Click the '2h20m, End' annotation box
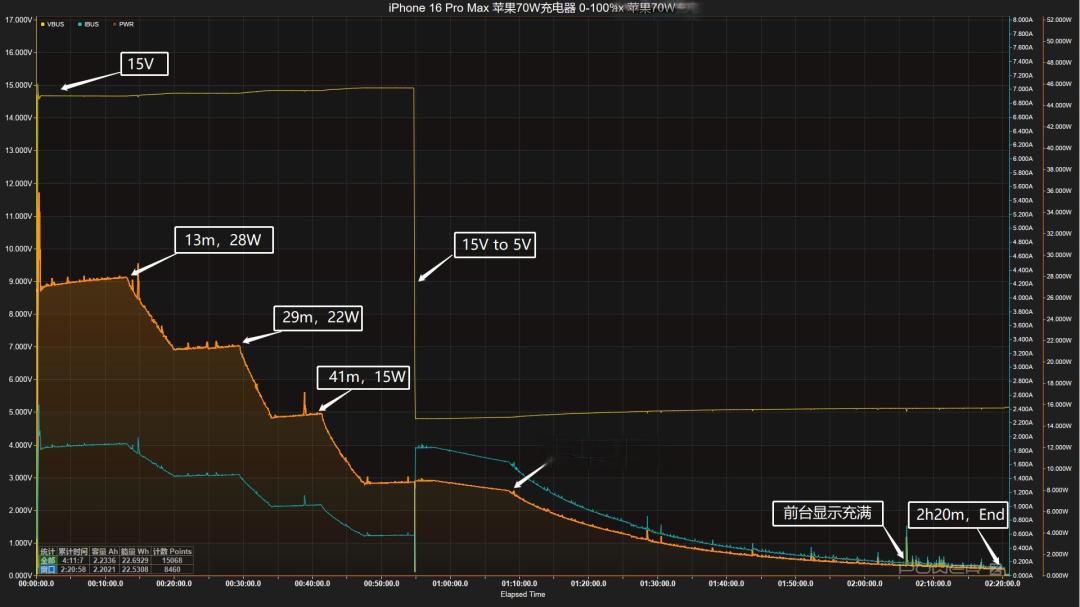1080x607 pixels. [x=958, y=515]
